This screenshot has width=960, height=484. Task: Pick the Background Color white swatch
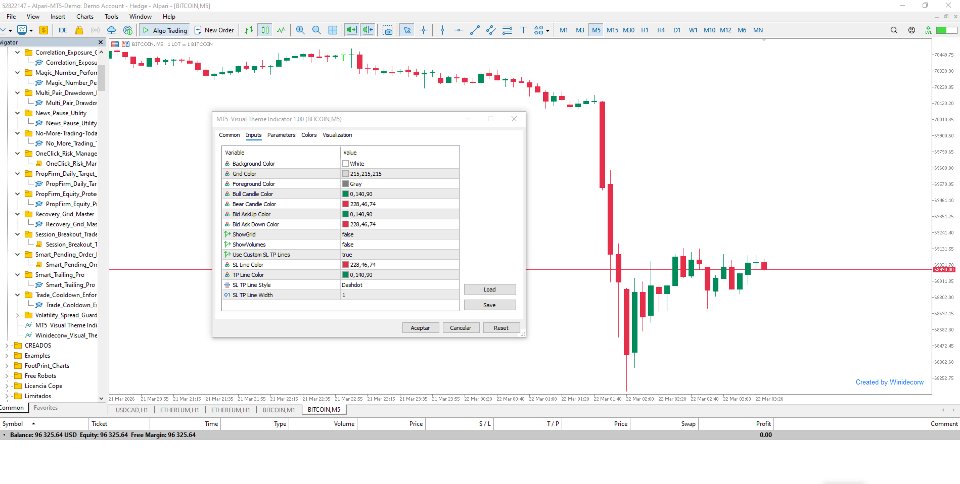click(346, 164)
